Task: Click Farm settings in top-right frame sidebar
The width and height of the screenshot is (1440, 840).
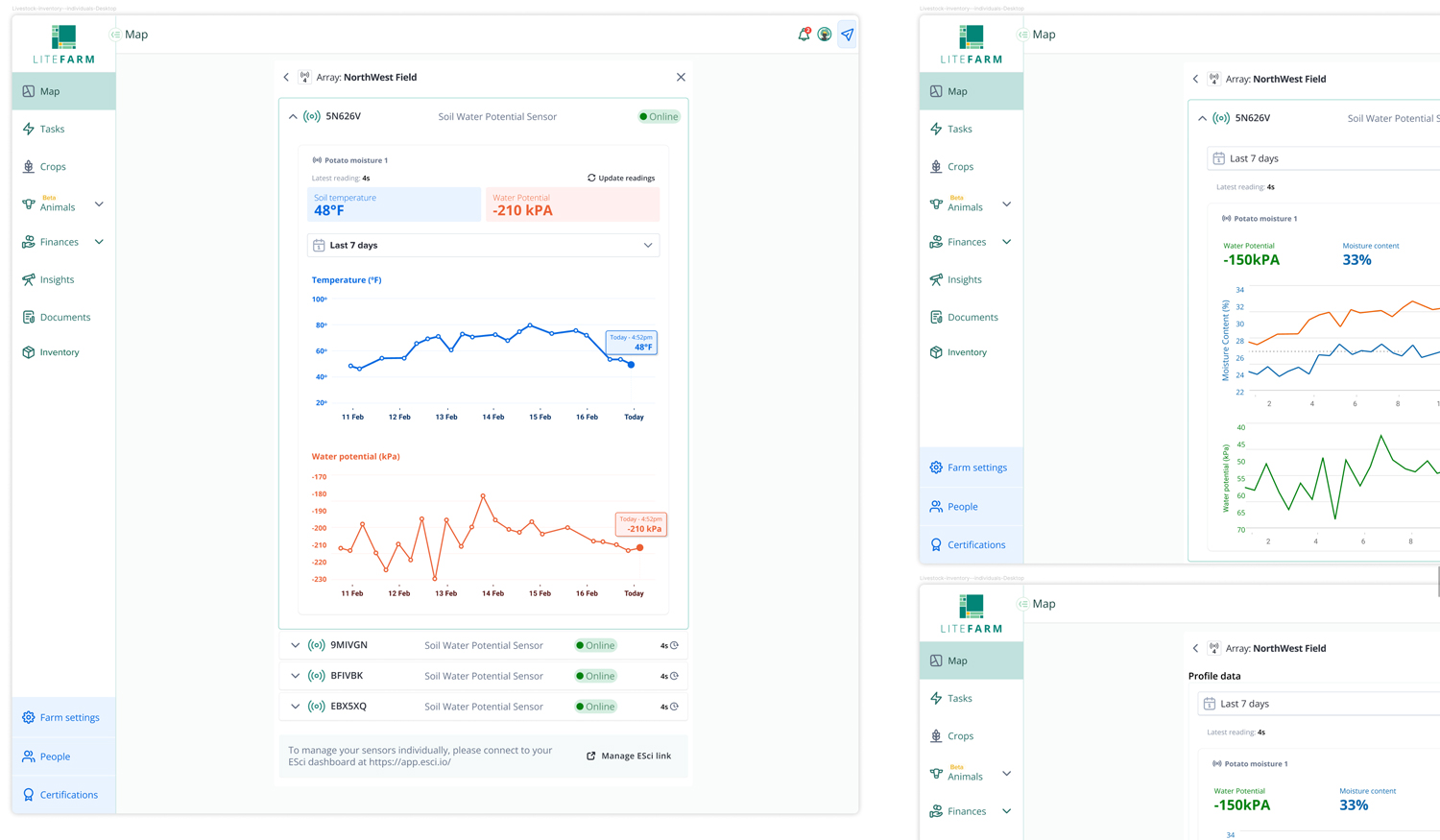Action: 971,468
